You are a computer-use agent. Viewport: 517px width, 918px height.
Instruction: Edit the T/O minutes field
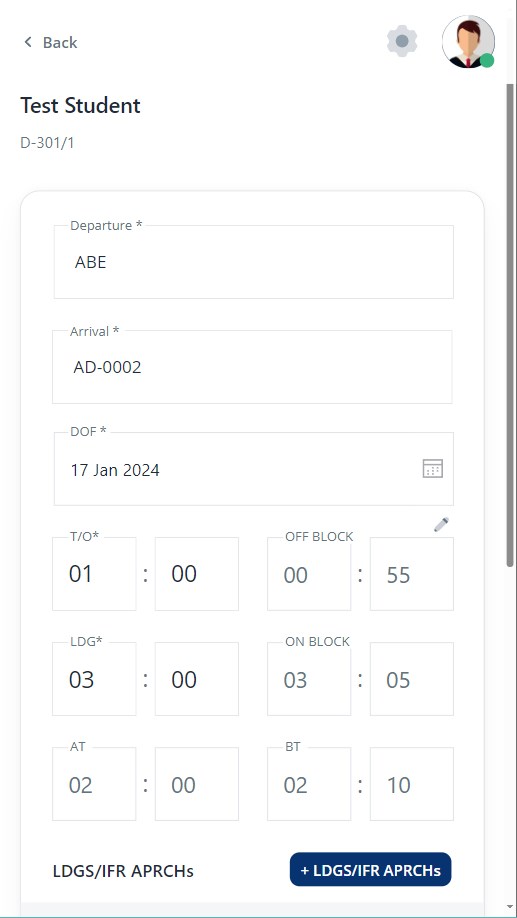(x=197, y=574)
